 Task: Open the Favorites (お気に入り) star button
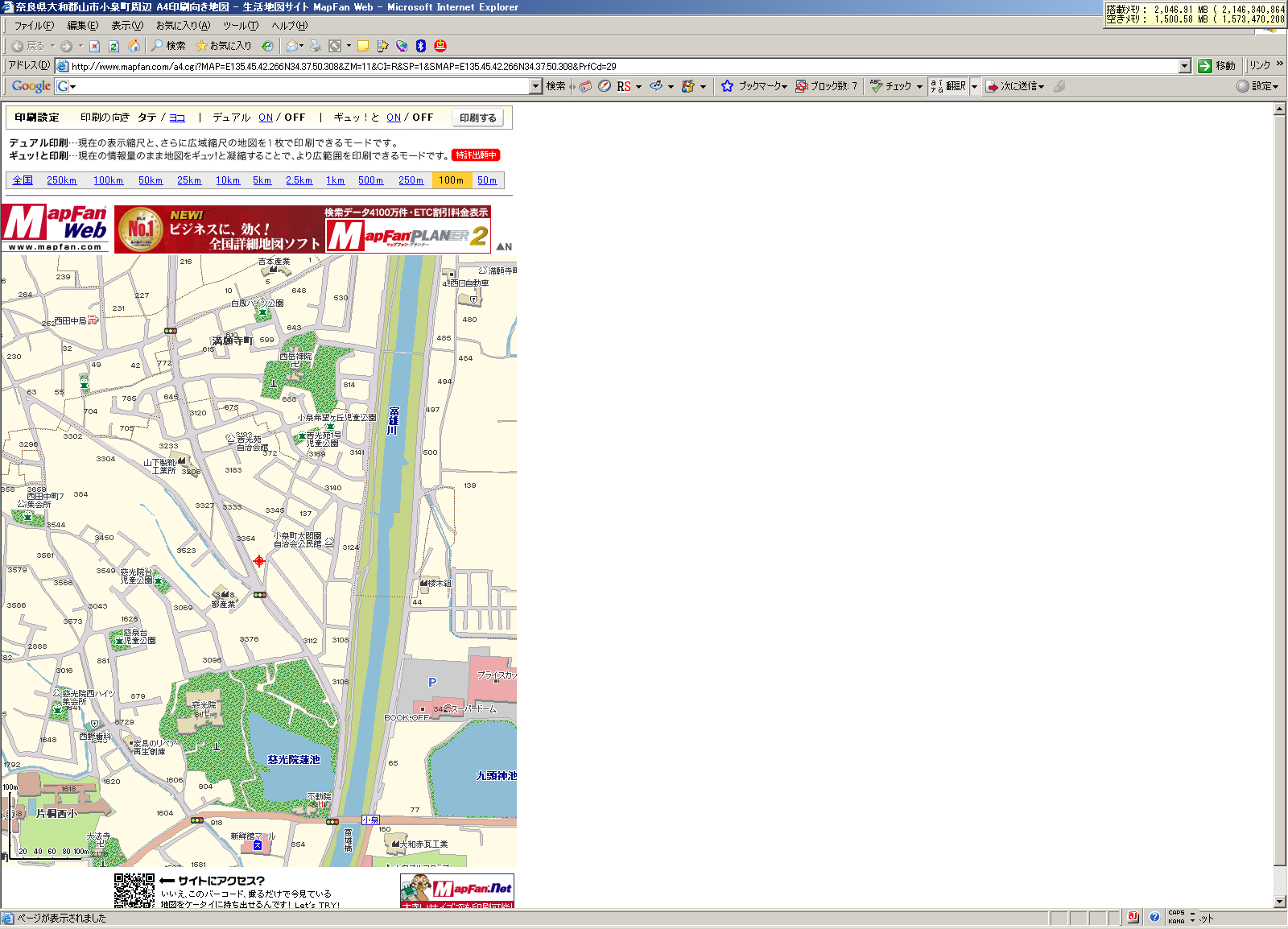click(x=223, y=46)
